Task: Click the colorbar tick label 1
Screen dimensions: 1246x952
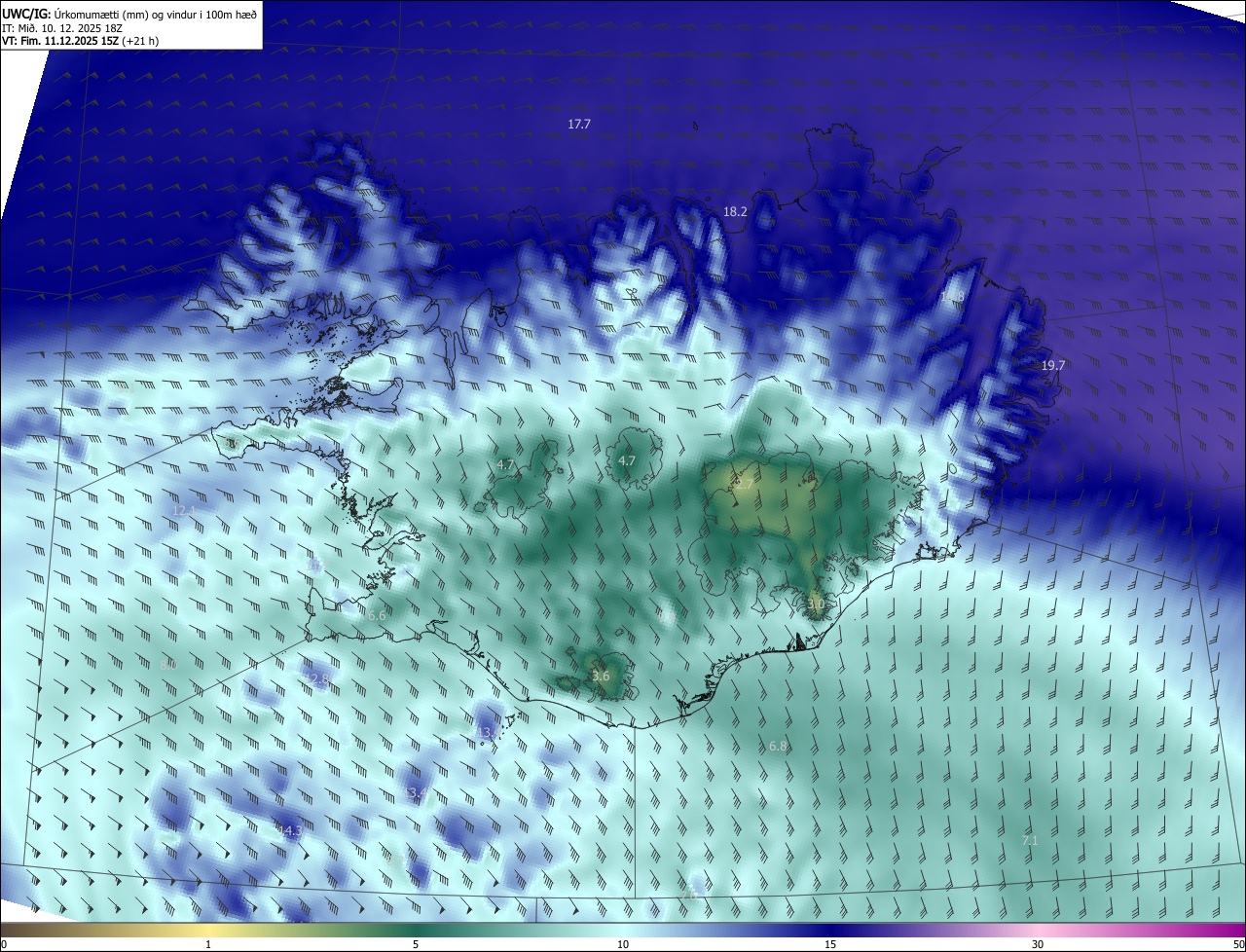Action: coord(208,944)
